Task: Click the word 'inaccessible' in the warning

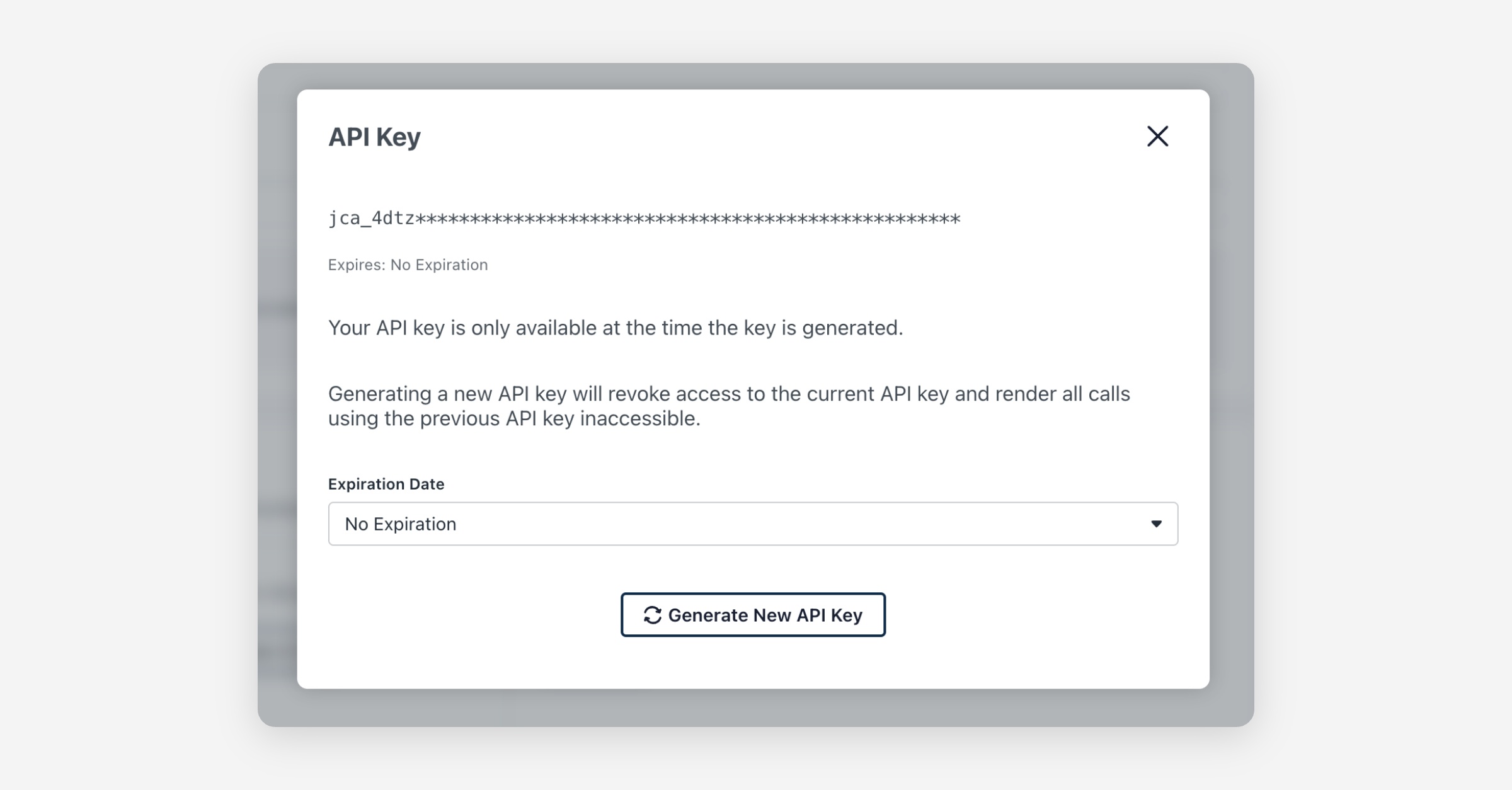Action: pyautogui.click(x=639, y=418)
